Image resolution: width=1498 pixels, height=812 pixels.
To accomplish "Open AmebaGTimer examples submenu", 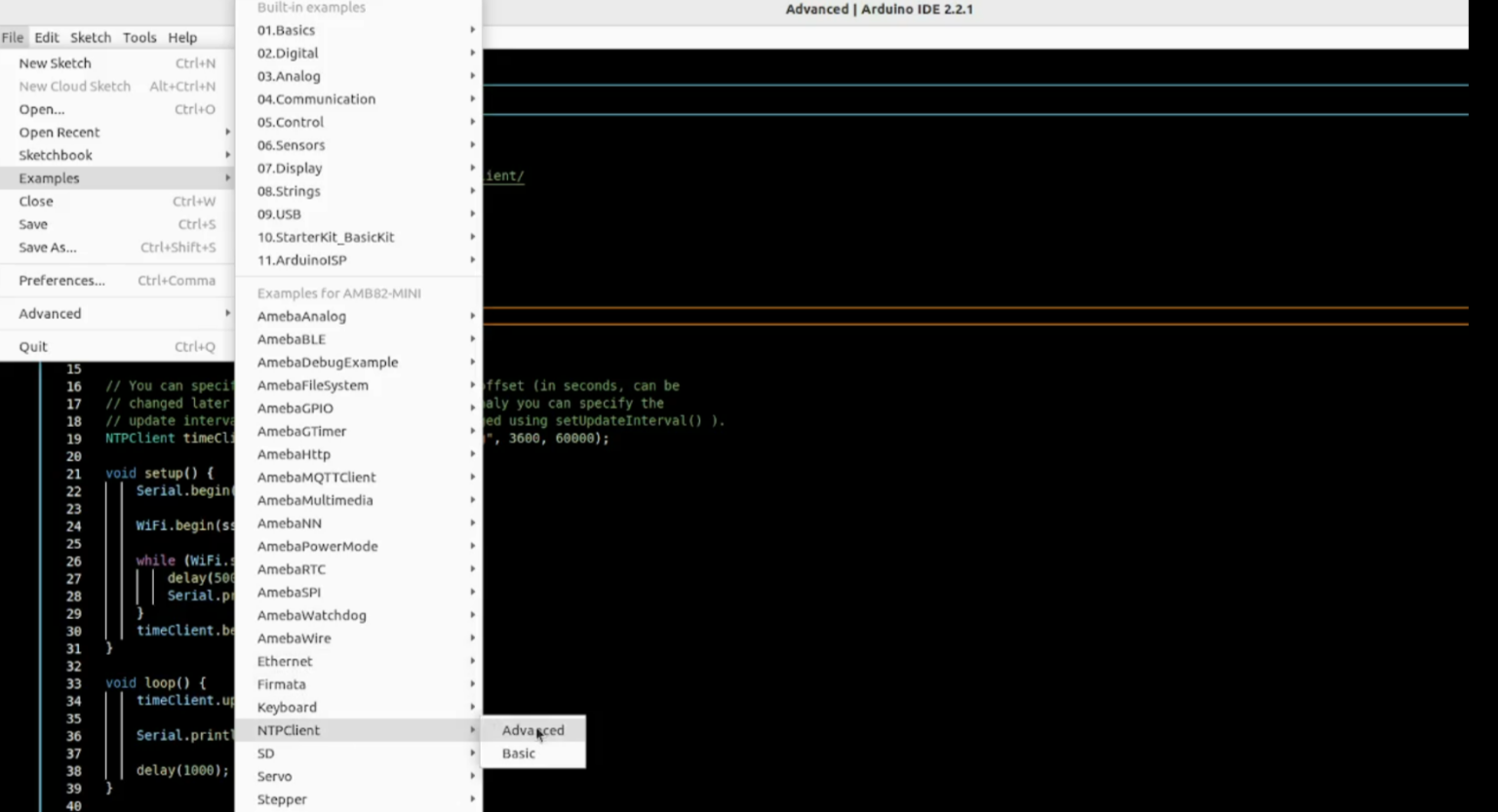I will 359,431.
